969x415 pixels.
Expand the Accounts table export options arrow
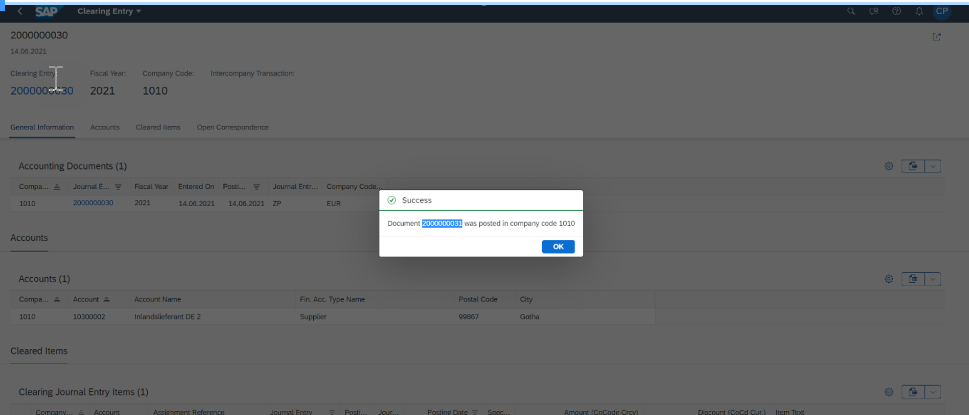(x=933, y=279)
